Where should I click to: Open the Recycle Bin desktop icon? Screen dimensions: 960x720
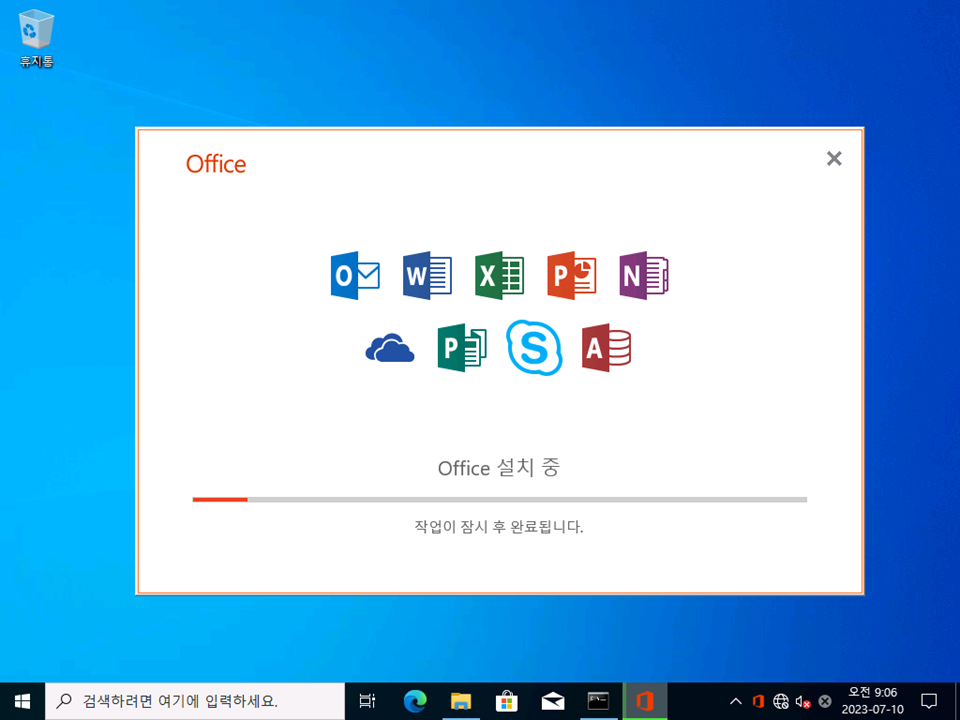point(37,39)
